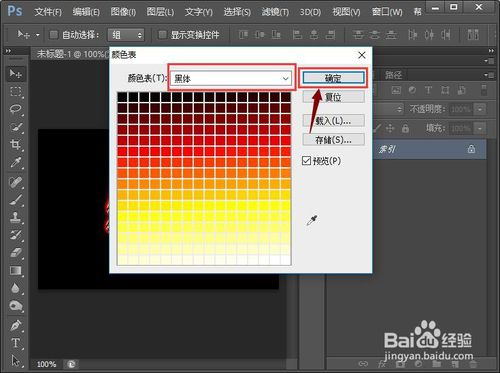500x373 pixels.
Task: Open the Layers panel flyout menu
Action: [x=490, y=75]
